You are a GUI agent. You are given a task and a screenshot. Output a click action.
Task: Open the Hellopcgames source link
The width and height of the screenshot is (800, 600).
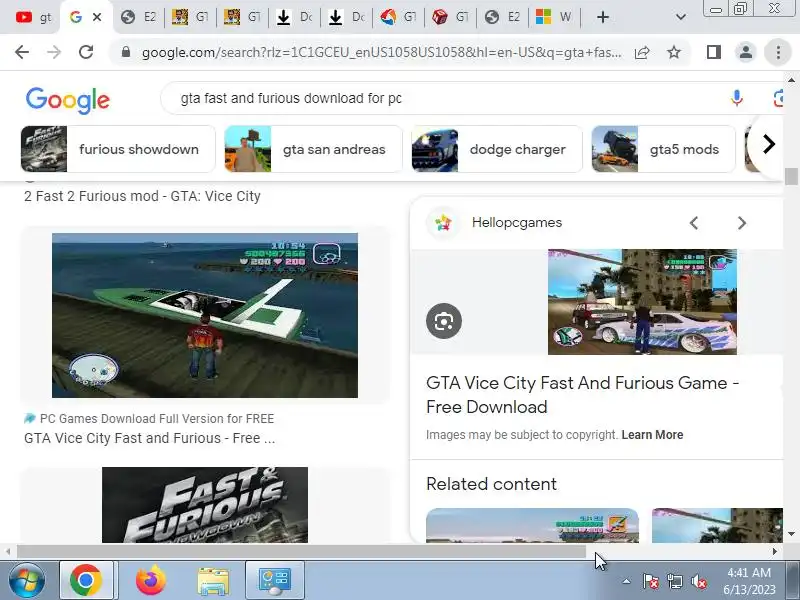coord(516,222)
